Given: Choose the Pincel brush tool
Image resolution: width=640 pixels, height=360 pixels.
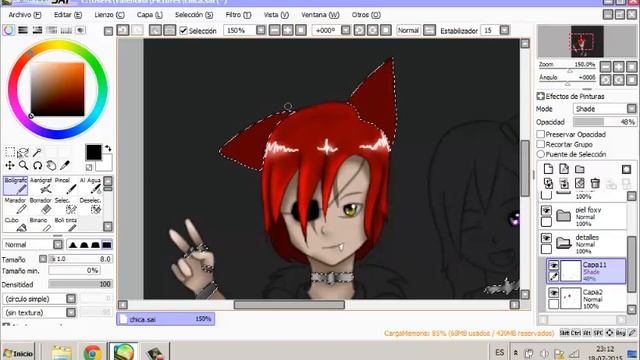Looking at the screenshot, I should [x=65, y=185].
